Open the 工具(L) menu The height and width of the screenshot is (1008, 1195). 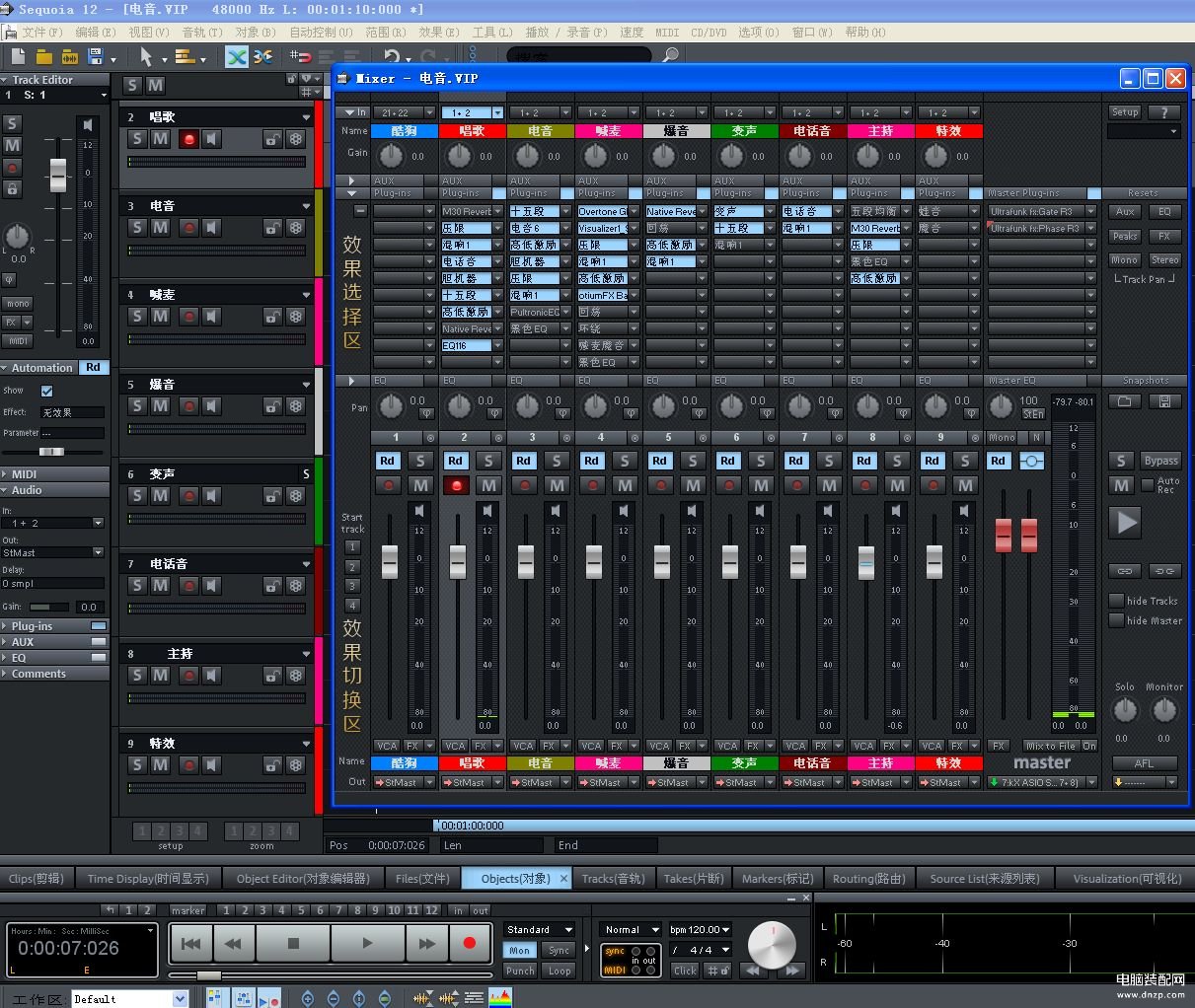coord(491,32)
